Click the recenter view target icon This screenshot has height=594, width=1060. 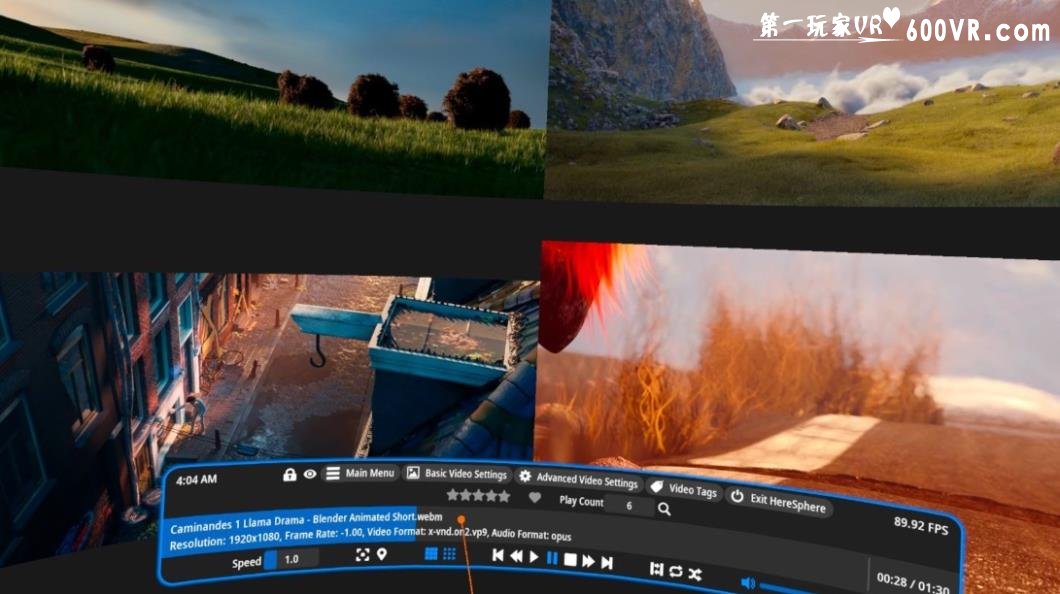pos(362,555)
